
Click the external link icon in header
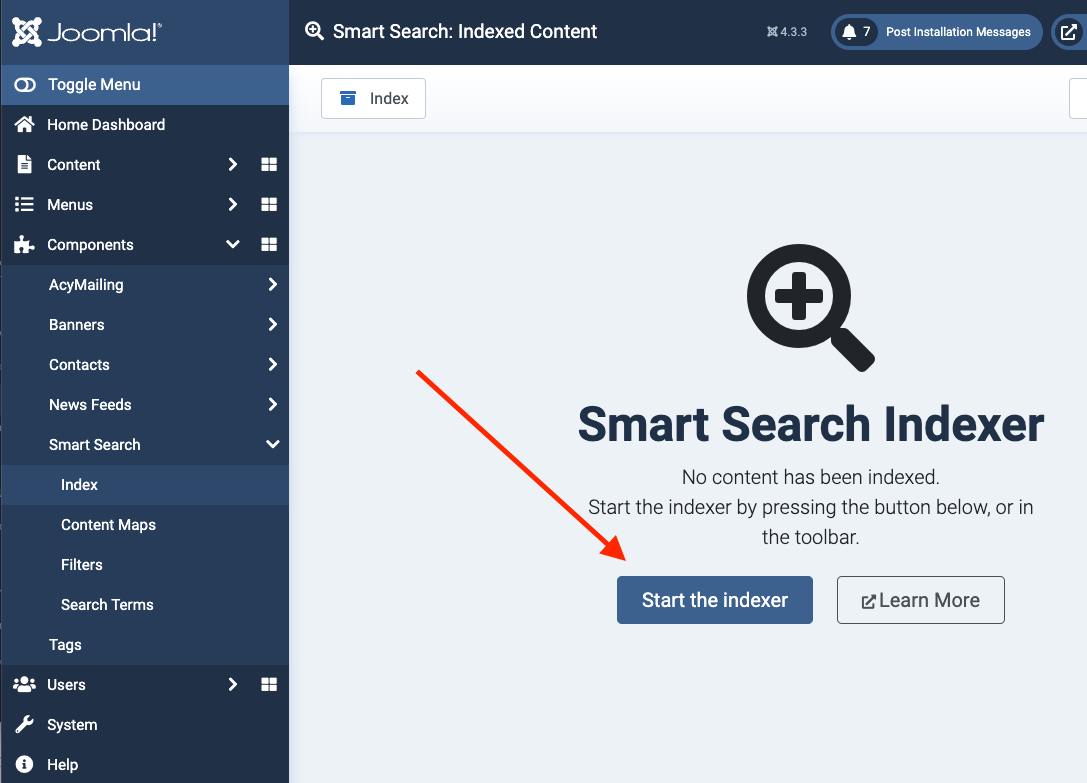[1069, 32]
